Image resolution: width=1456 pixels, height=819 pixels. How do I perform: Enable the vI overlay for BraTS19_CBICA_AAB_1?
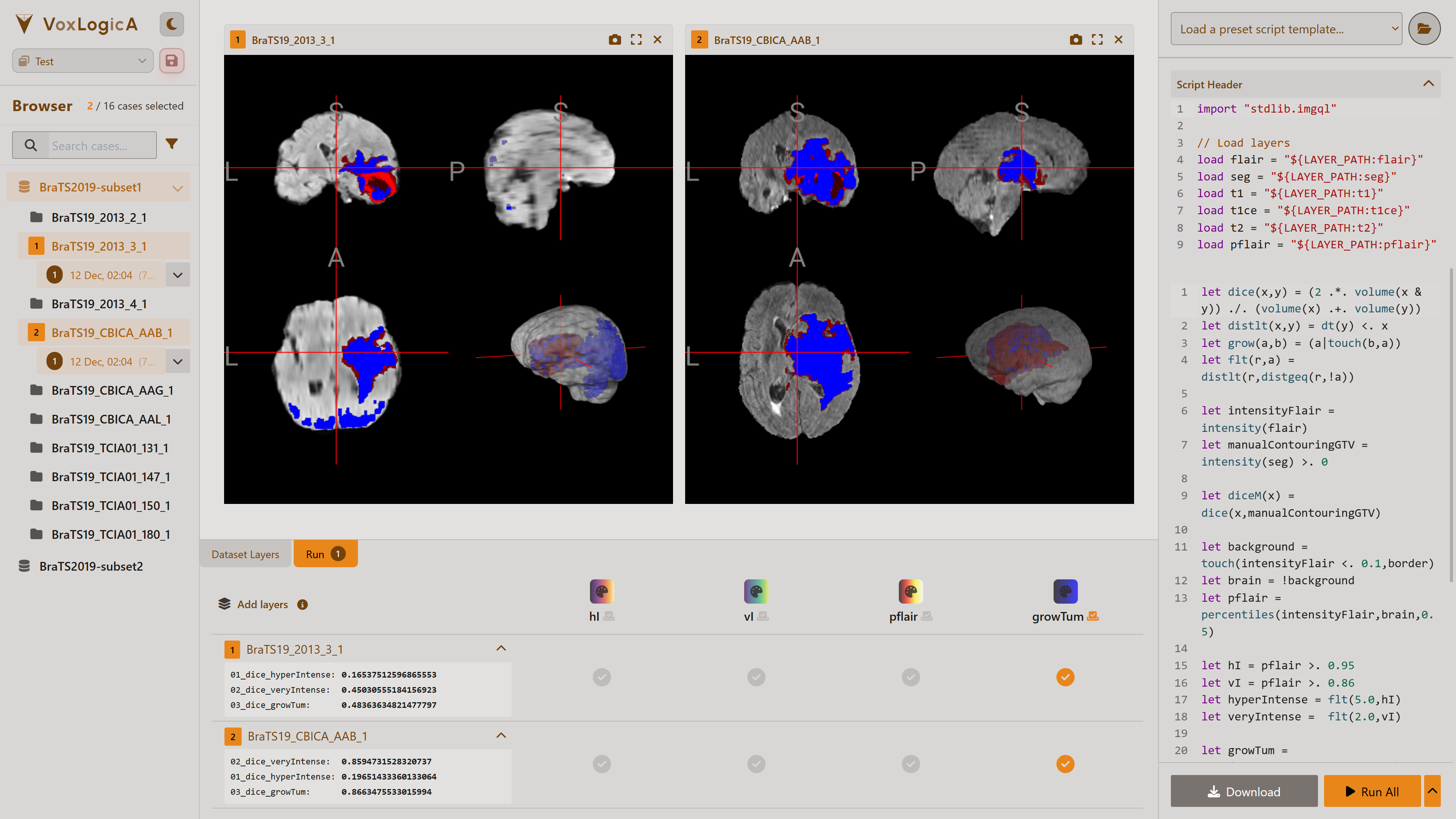[x=756, y=764]
